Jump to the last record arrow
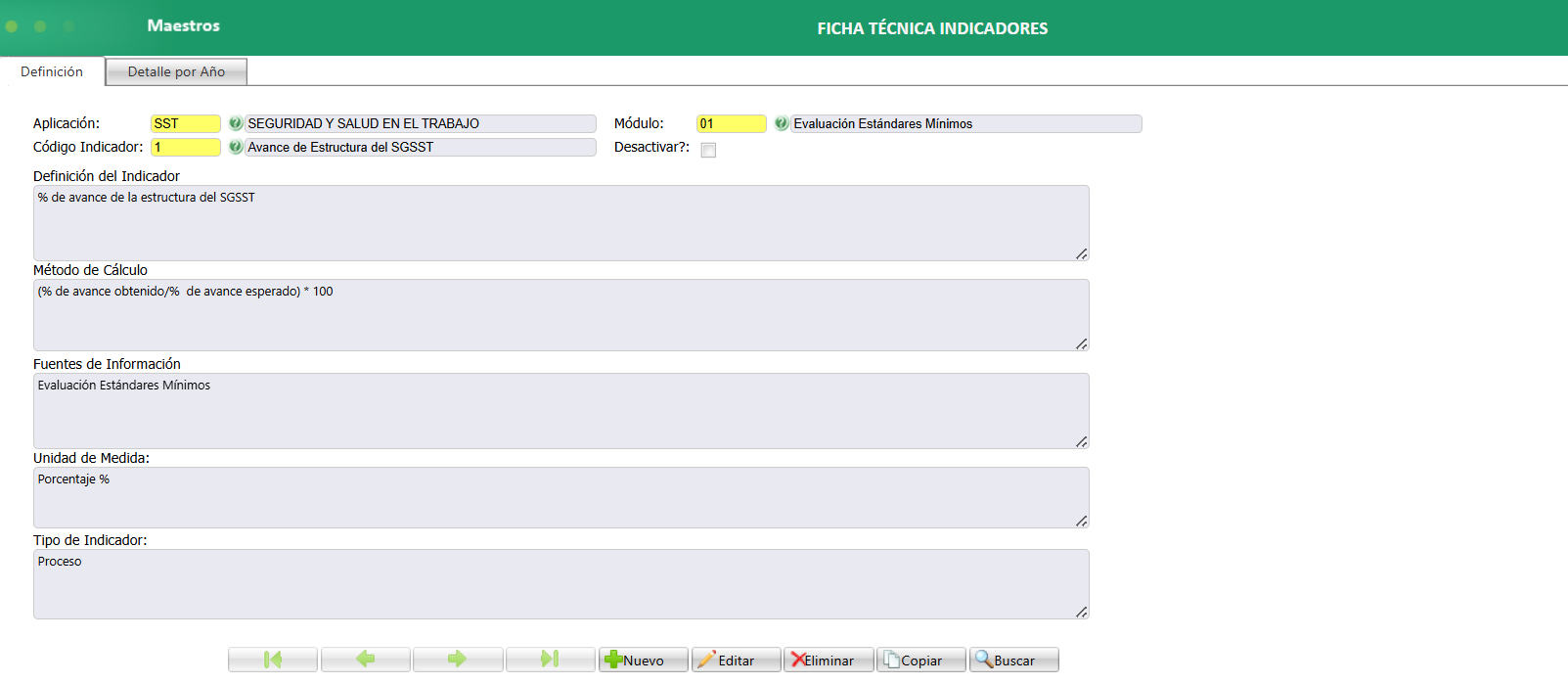 pos(550,660)
